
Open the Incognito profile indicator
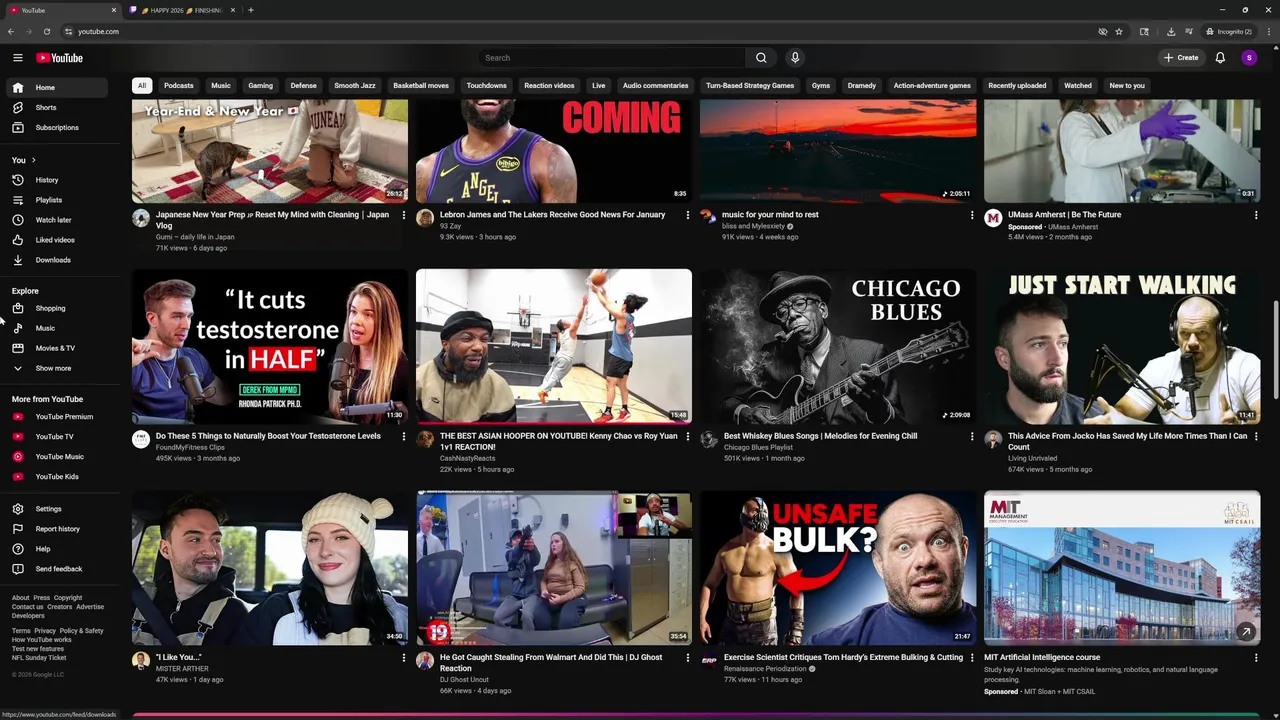click(x=1229, y=31)
